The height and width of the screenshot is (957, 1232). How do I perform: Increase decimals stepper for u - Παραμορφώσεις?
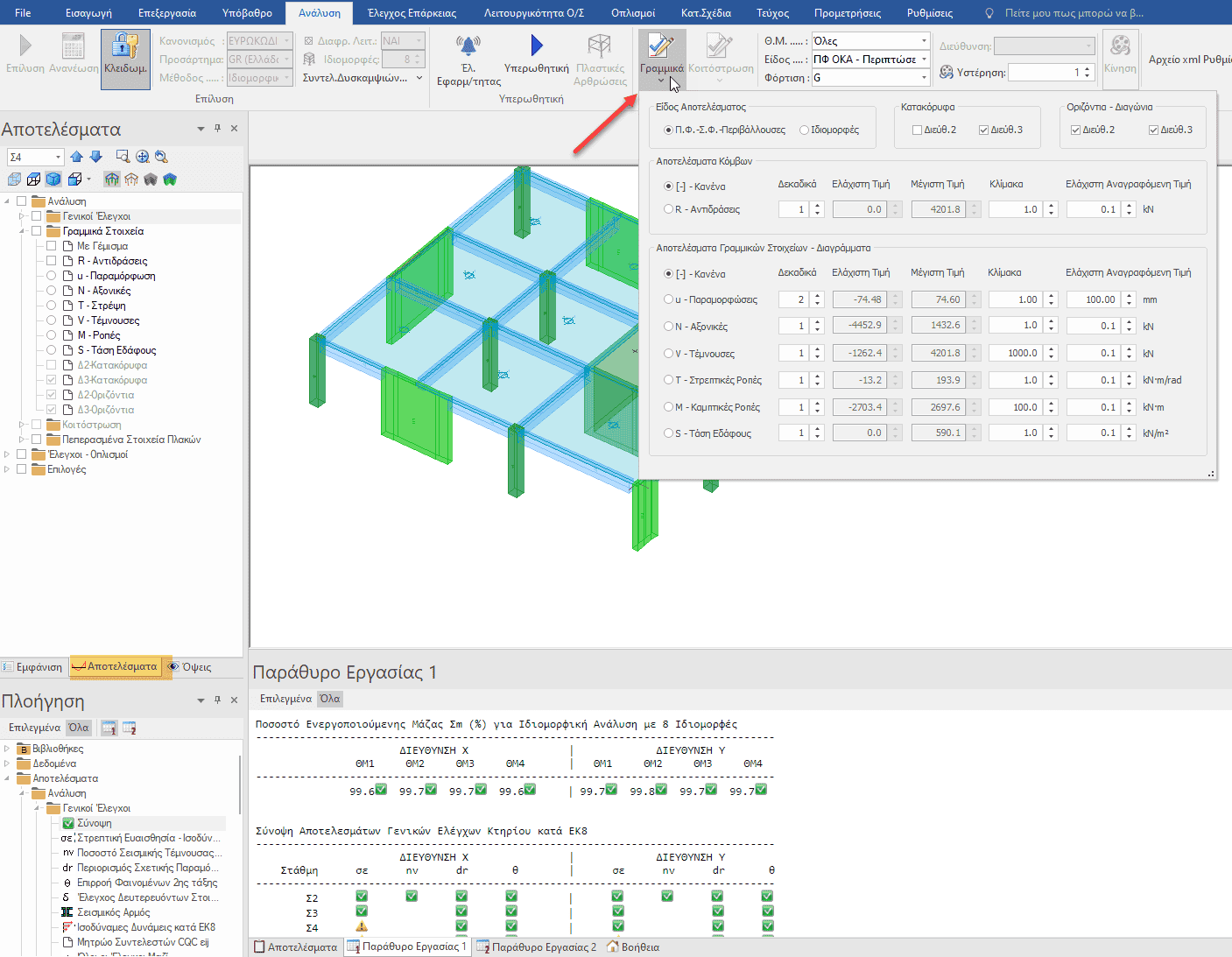(x=818, y=296)
